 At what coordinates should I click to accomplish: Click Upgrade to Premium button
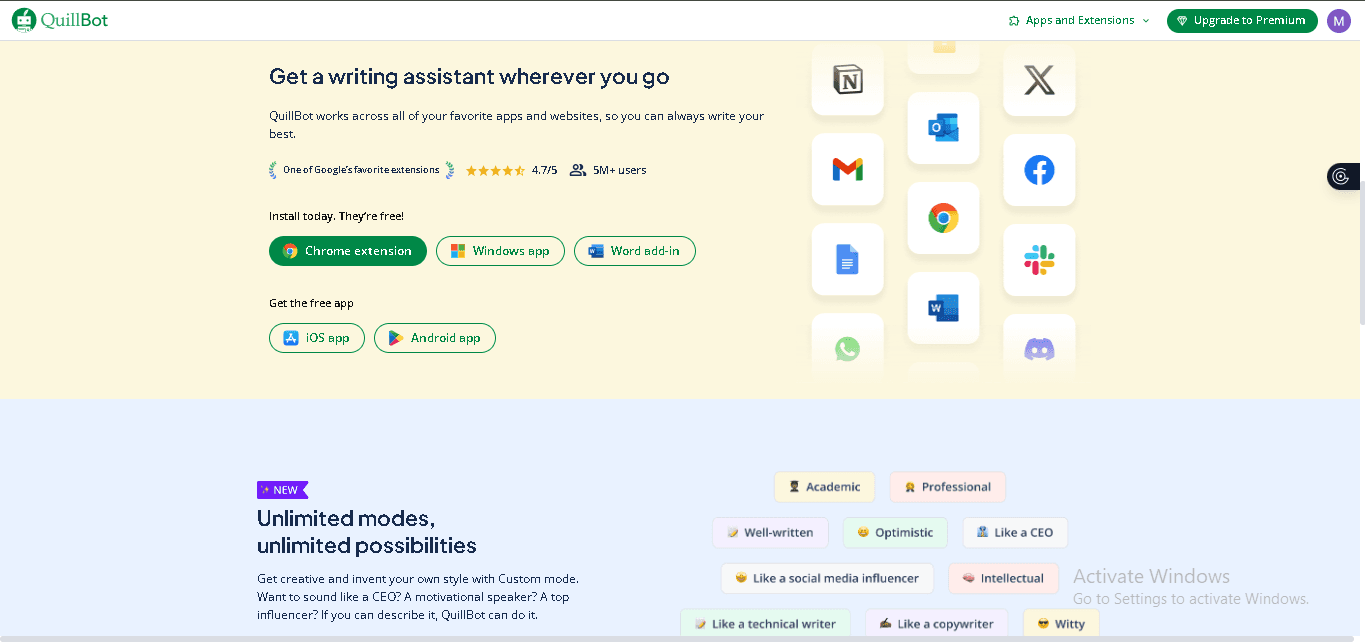point(1241,20)
